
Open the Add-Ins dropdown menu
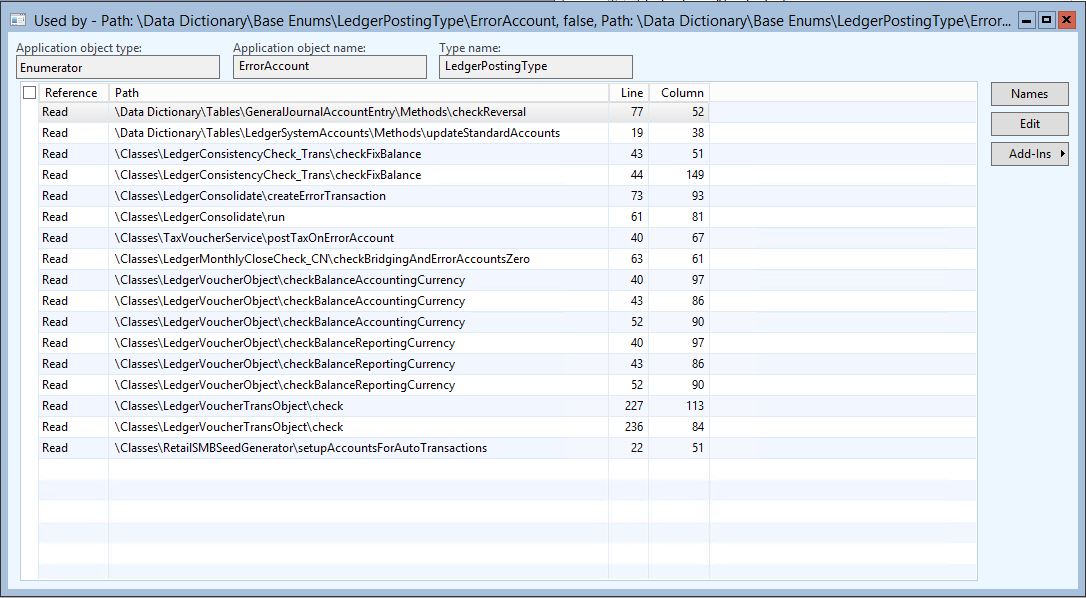1030,154
